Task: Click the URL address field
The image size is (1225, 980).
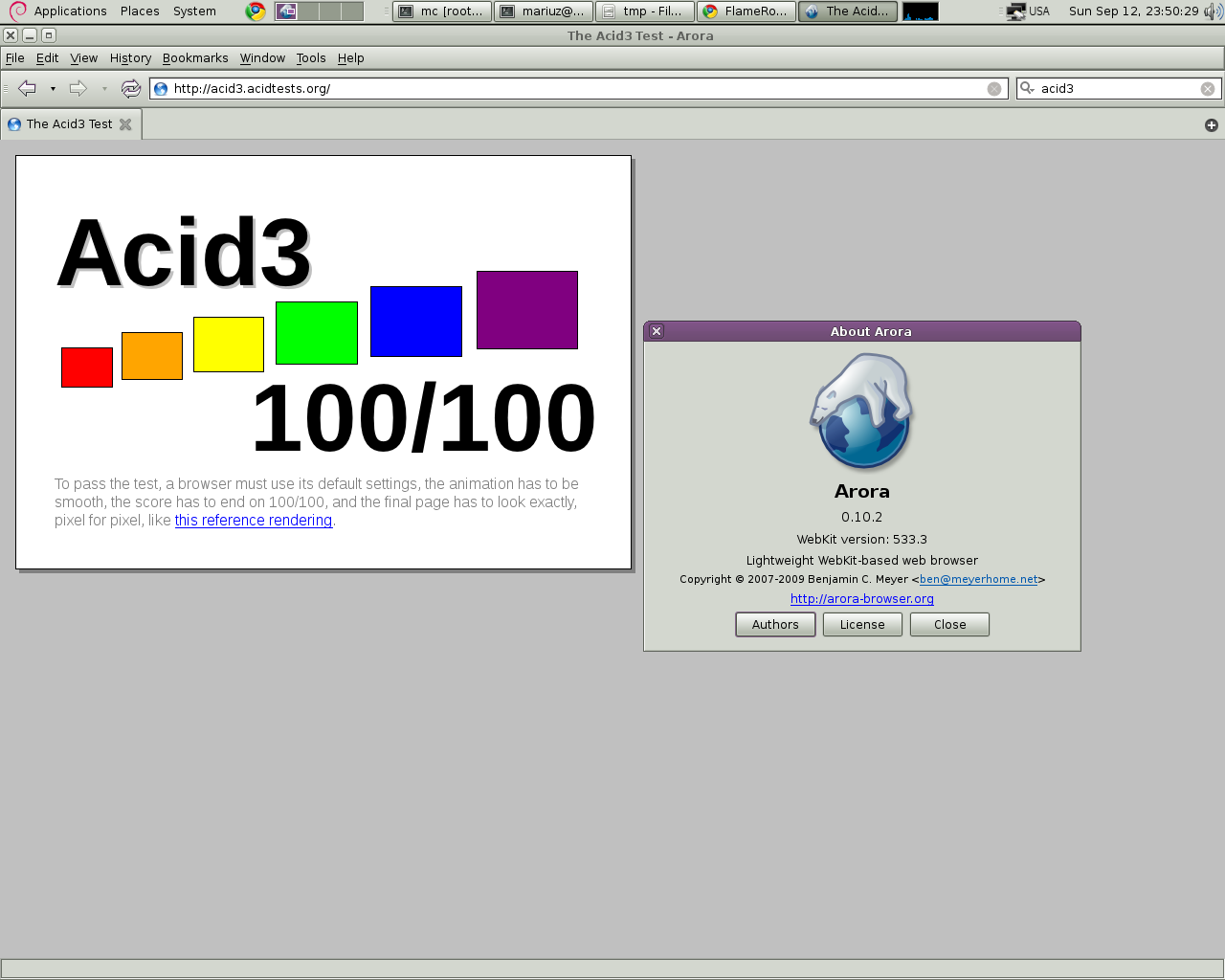Action: [x=578, y=88]
